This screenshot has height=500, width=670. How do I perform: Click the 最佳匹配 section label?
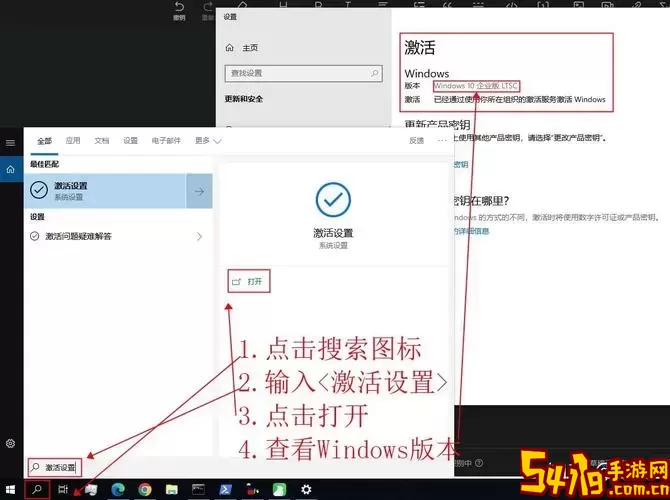[44, 164]
